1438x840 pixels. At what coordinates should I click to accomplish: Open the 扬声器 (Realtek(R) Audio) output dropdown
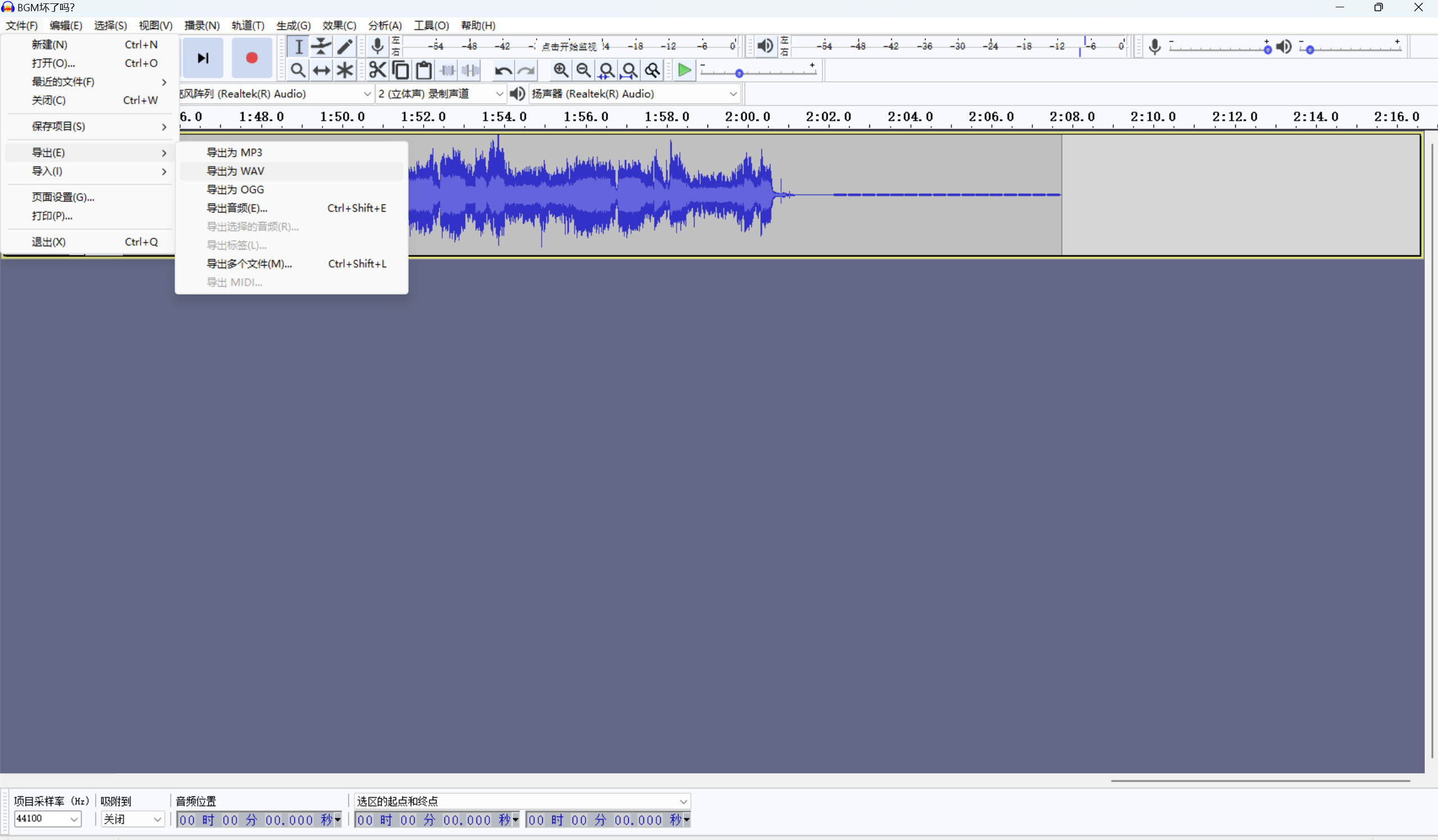tap(634, 94)
